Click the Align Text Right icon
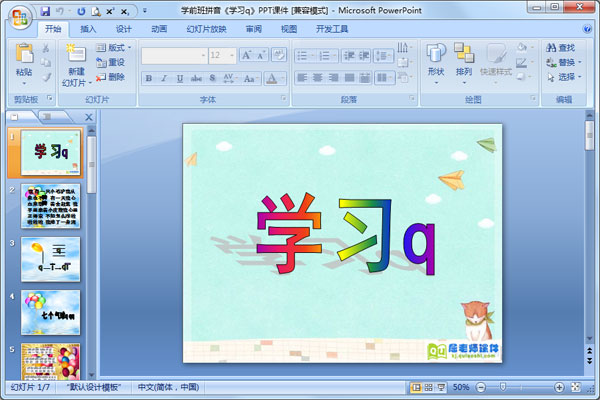This screenshot has width=600, height=400. (x=333, y=78)
